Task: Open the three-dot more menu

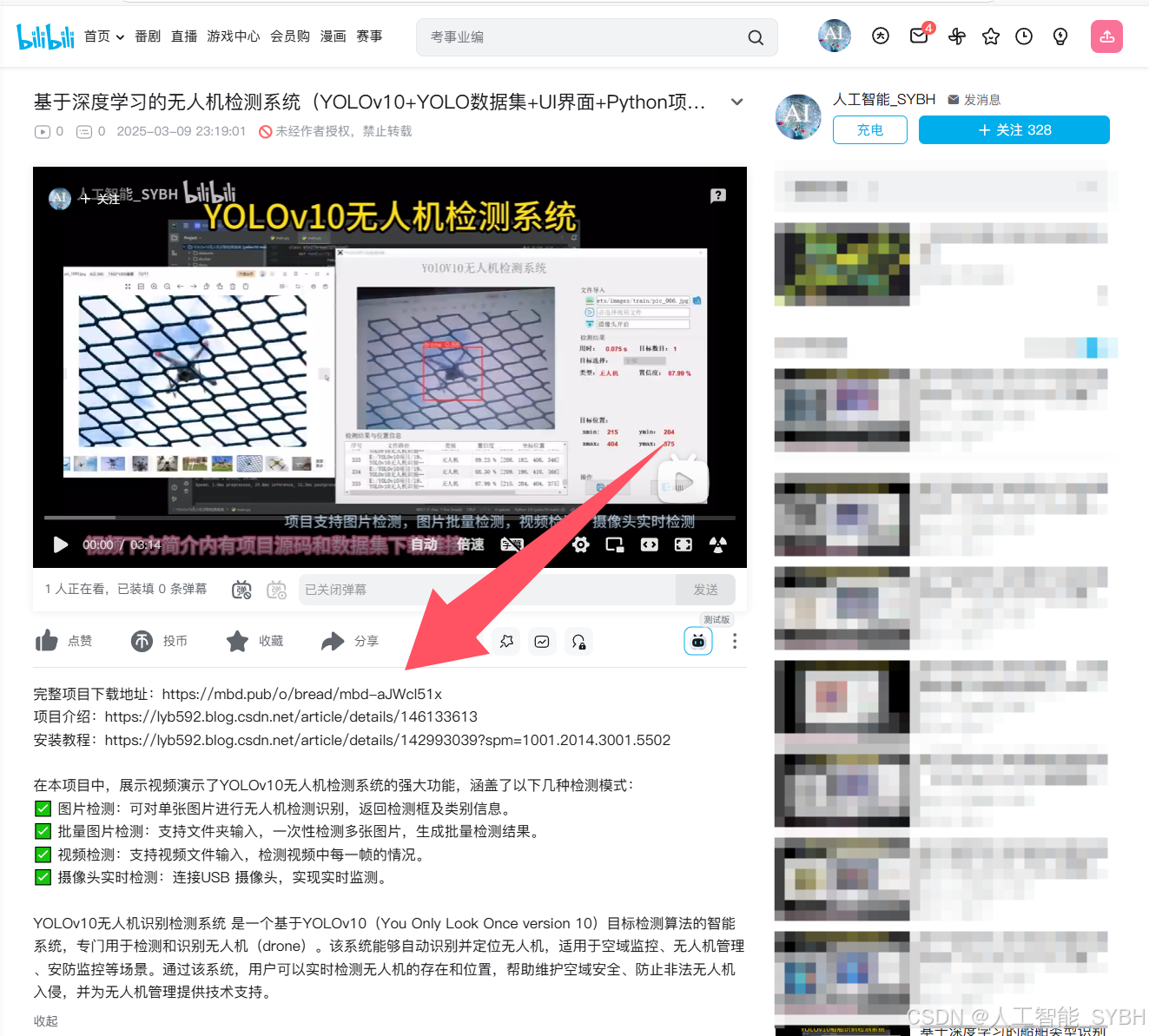Action: coord(735,641)
